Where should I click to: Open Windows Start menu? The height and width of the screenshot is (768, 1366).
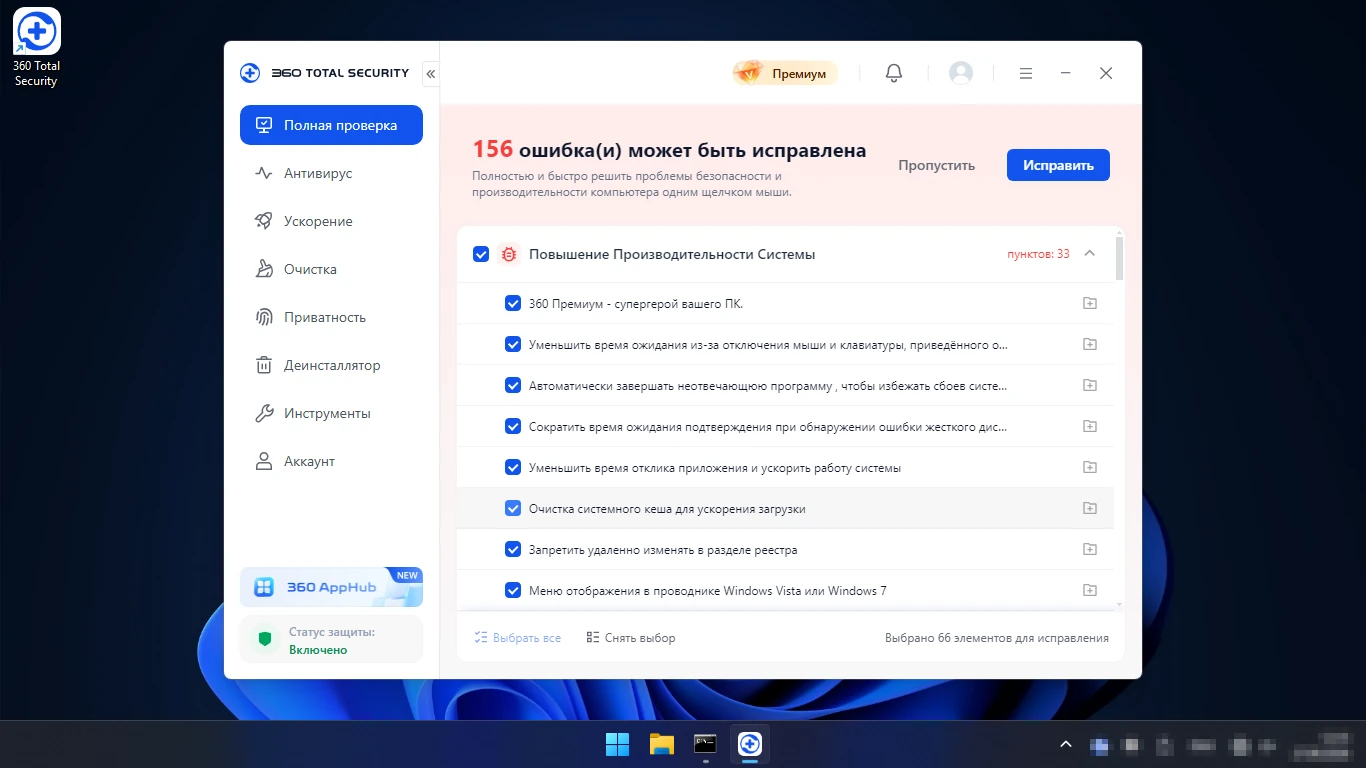click(617, 744)
